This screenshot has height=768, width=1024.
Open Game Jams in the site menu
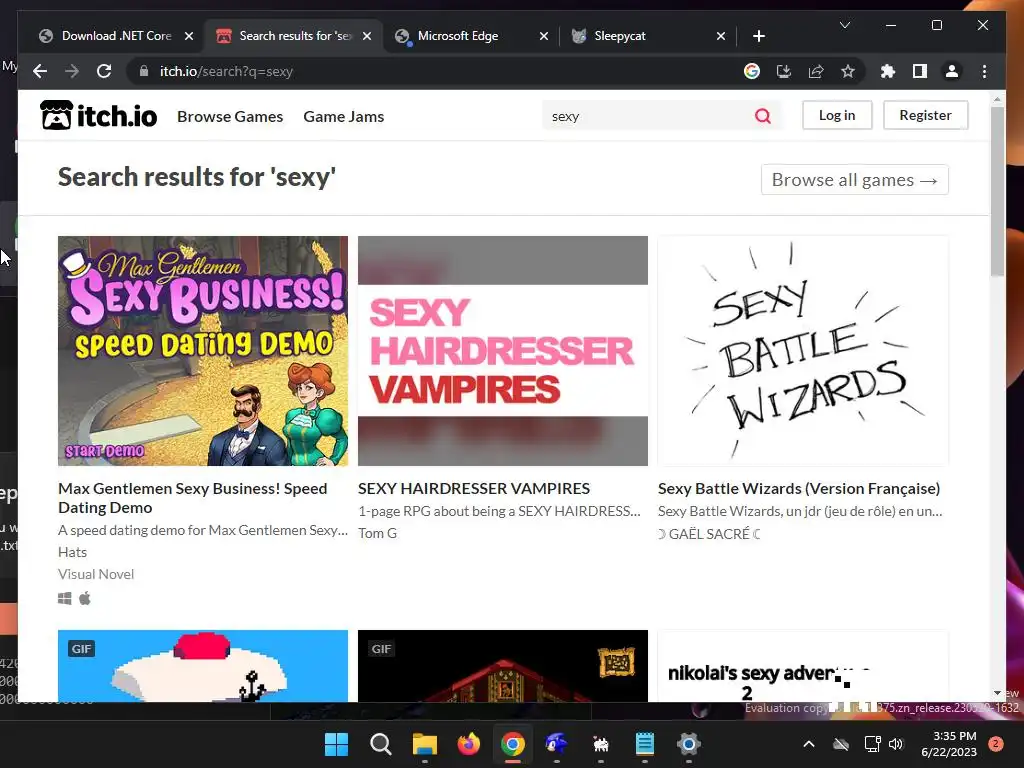344,116
